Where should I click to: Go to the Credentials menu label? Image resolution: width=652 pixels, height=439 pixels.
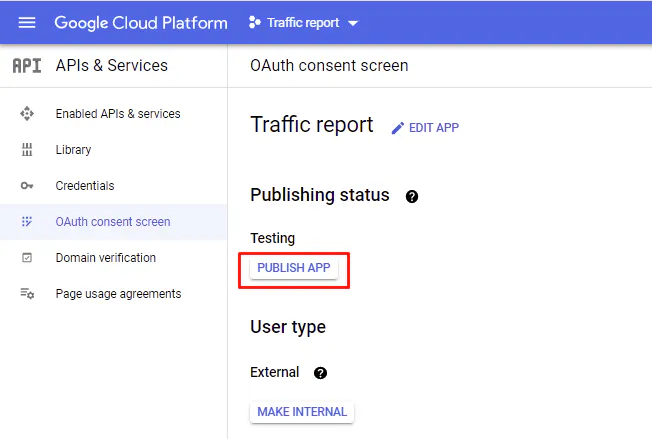[x=85, y=186]
